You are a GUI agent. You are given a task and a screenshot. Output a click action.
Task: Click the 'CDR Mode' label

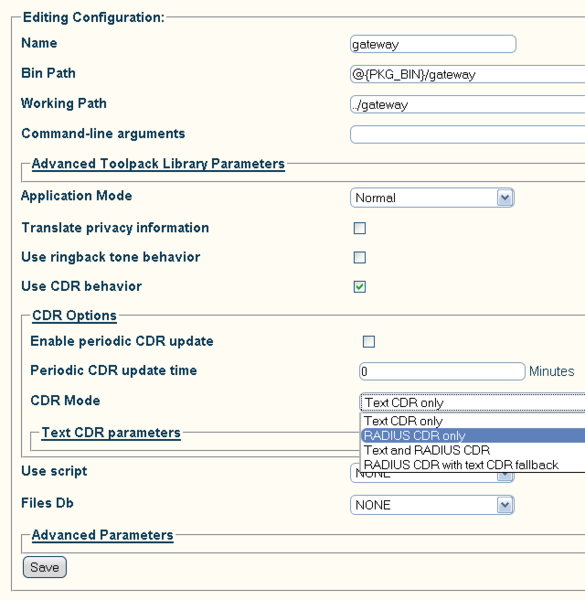click(x=65, y=401)
